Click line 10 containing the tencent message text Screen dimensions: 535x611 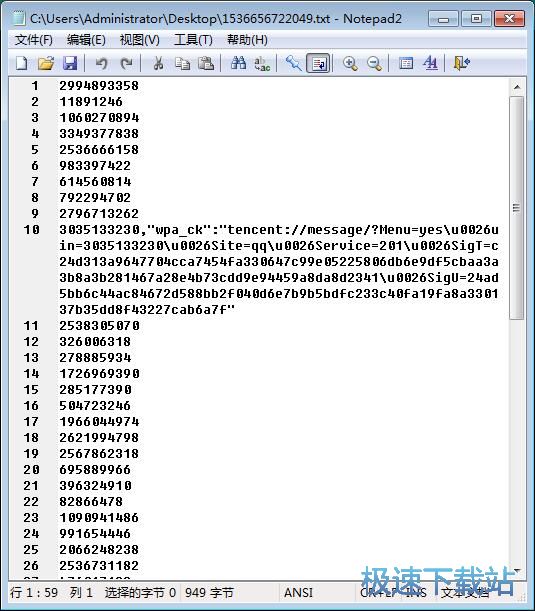pyautogui.click(x=279, y=269)
